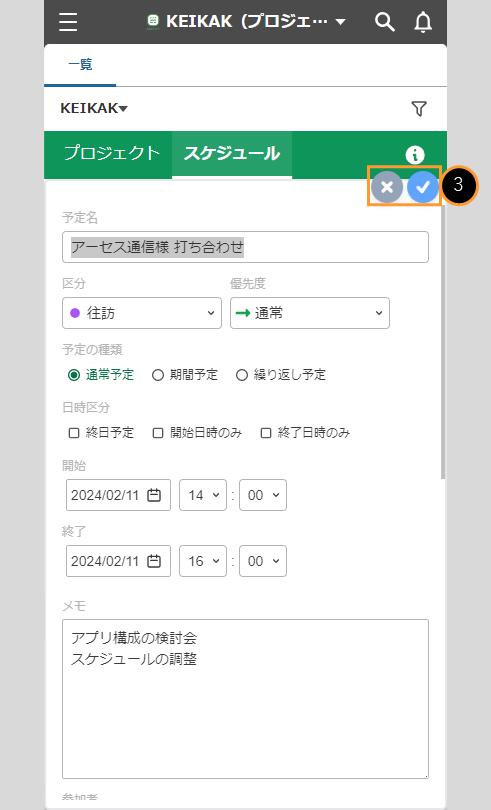Click the filter funnel icon
The image size is (491, 810).
[419, 108]
